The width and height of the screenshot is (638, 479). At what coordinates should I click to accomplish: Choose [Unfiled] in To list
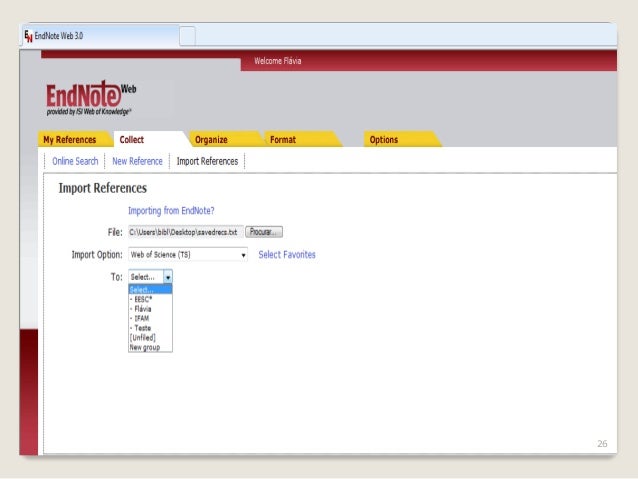coord(150,337)
